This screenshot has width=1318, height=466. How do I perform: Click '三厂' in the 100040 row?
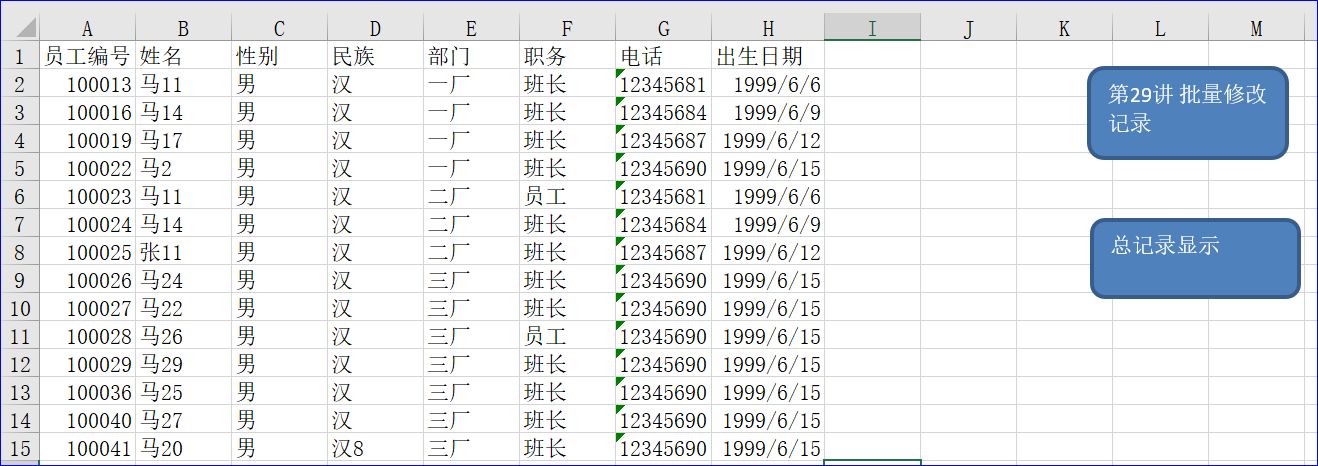pyautogui.click(x=472, y=420)
